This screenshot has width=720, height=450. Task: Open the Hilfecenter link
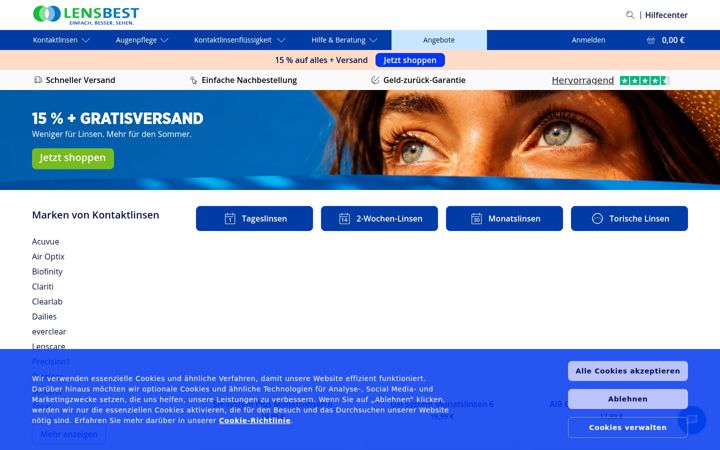click(x=666, y=15)
